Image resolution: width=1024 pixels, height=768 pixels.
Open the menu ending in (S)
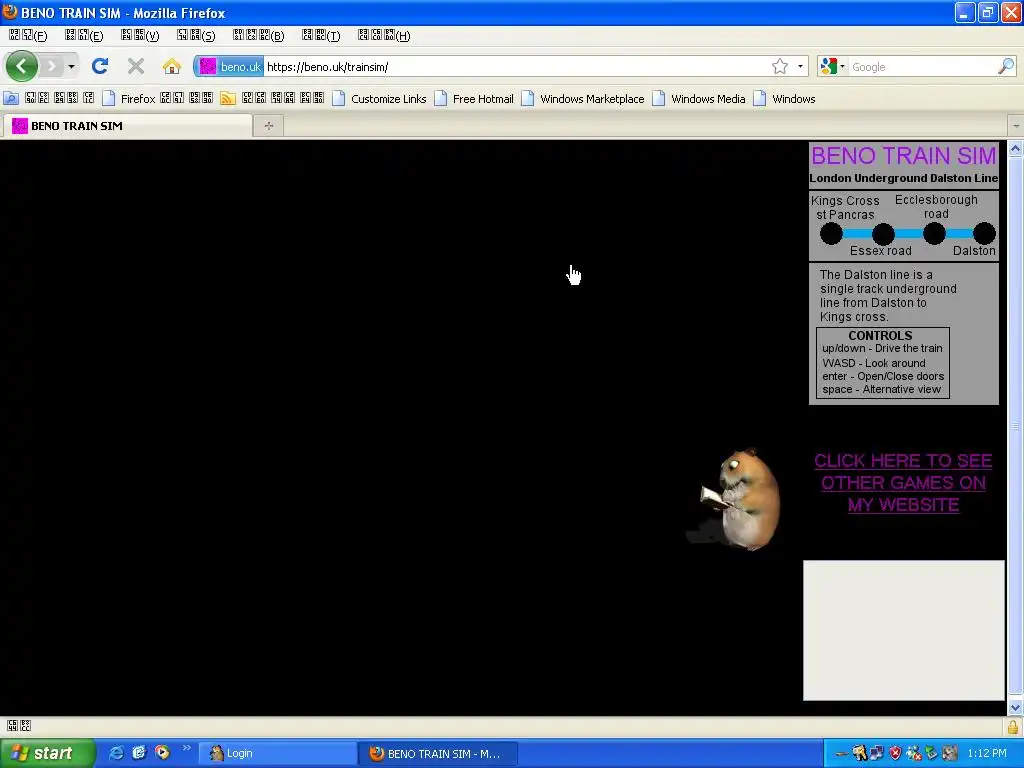pos(196,35)
